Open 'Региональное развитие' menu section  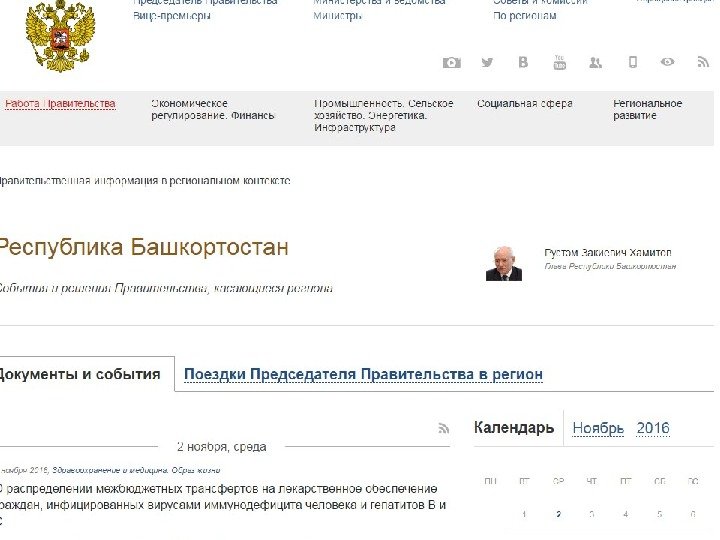click(647, 110)
